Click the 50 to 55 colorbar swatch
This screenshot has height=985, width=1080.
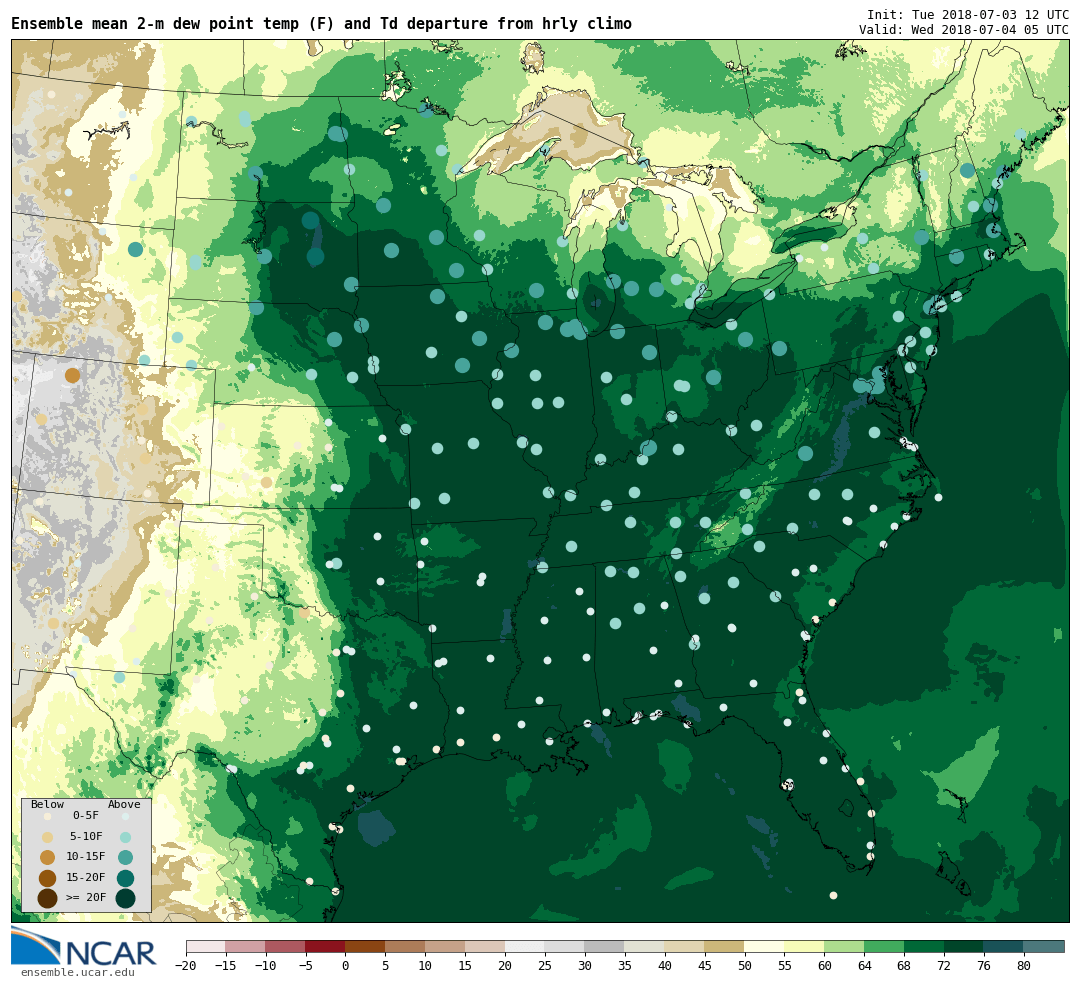click(x=765, y=946)
